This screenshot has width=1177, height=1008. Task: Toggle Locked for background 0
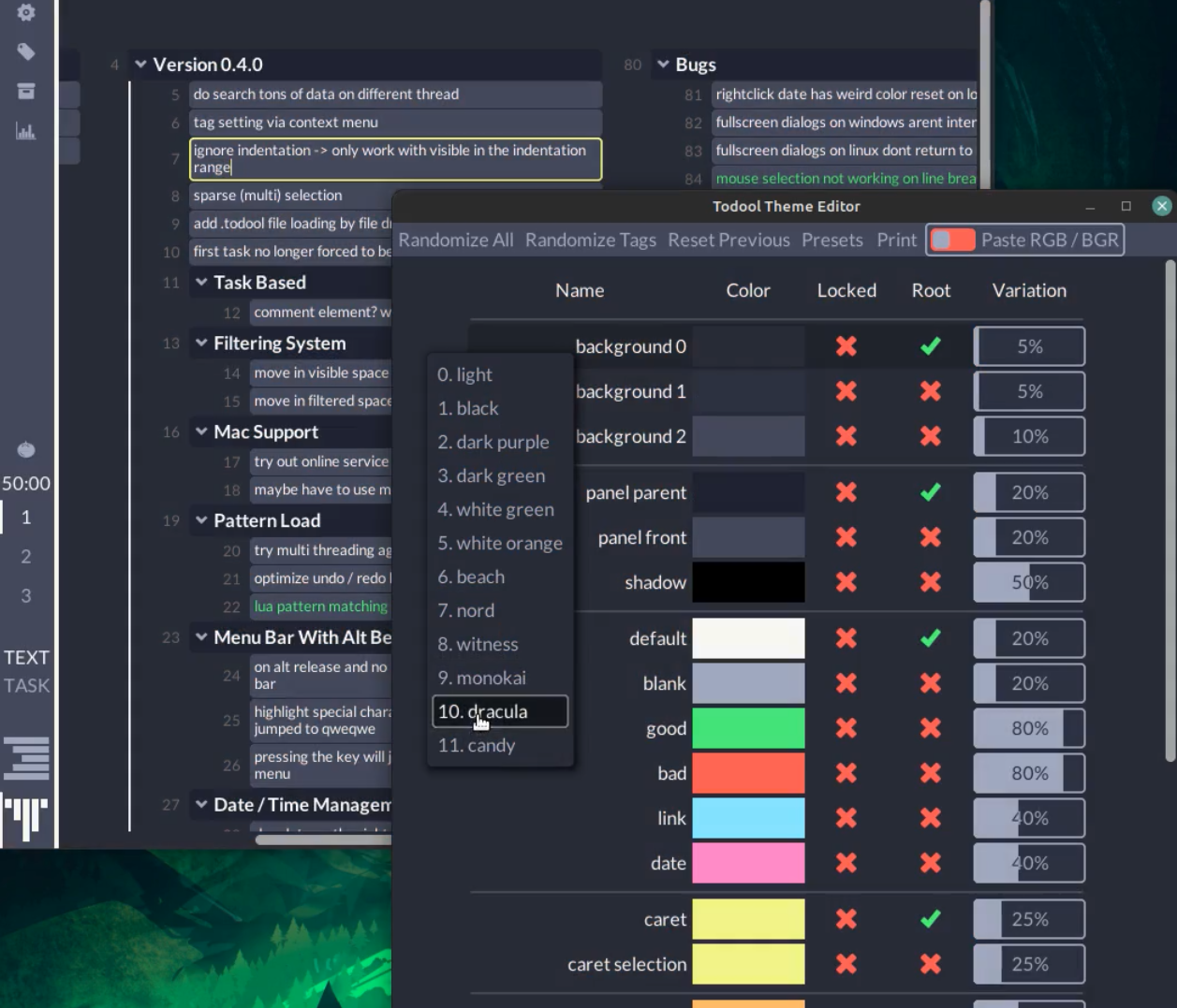point(846,346)
